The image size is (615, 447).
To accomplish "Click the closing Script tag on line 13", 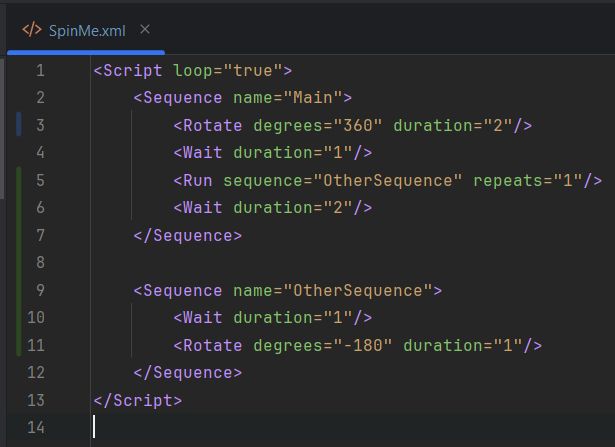I will [138, 400].
